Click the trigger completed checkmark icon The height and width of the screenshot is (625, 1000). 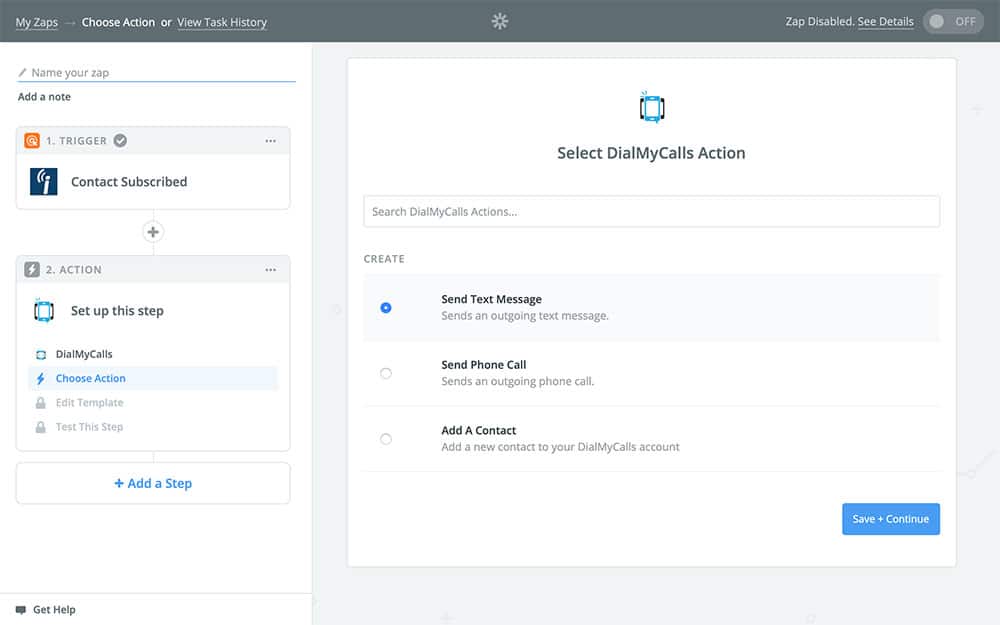[x=120, y=141]
